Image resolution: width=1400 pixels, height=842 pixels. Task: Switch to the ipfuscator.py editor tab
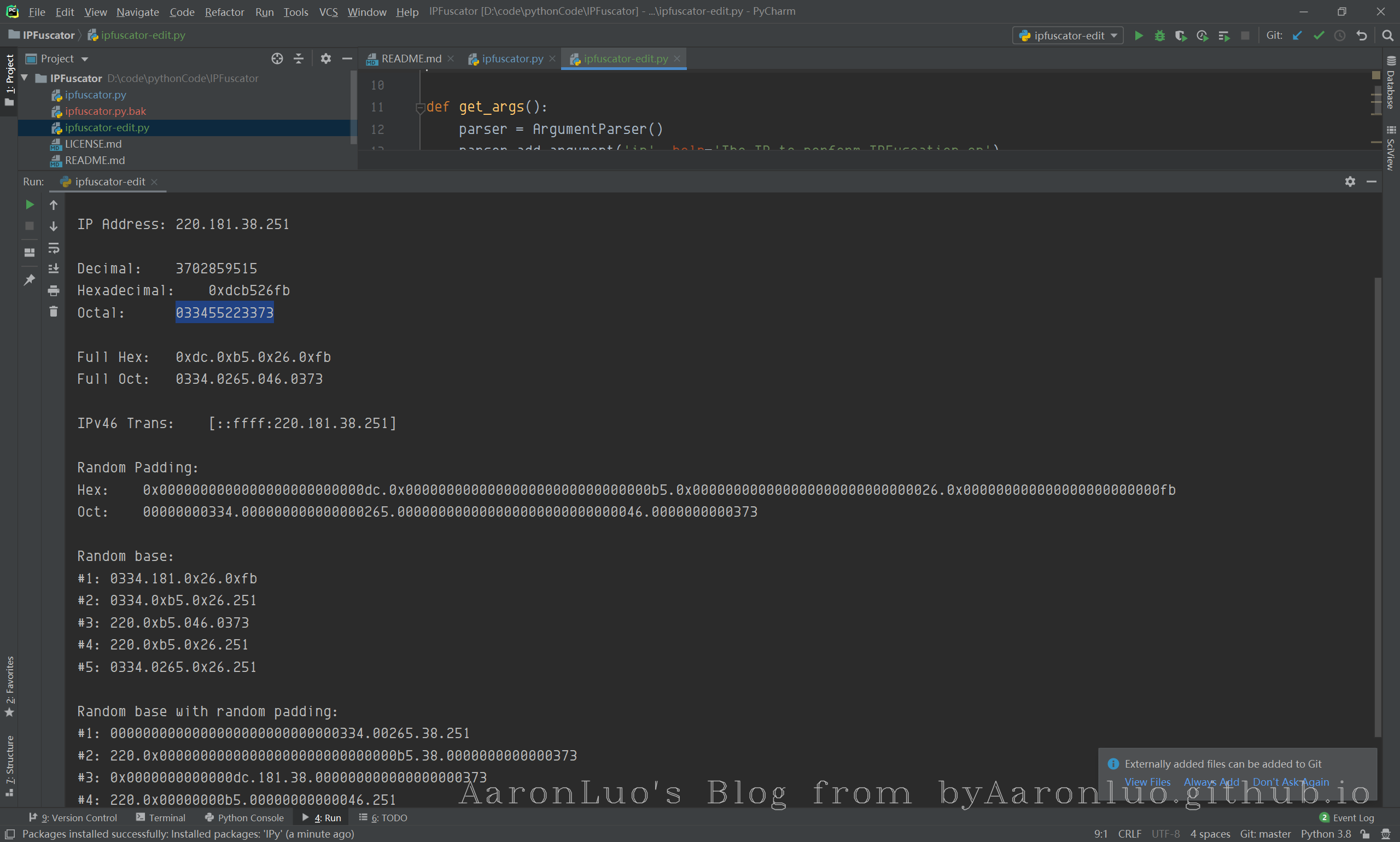point(512,59)
